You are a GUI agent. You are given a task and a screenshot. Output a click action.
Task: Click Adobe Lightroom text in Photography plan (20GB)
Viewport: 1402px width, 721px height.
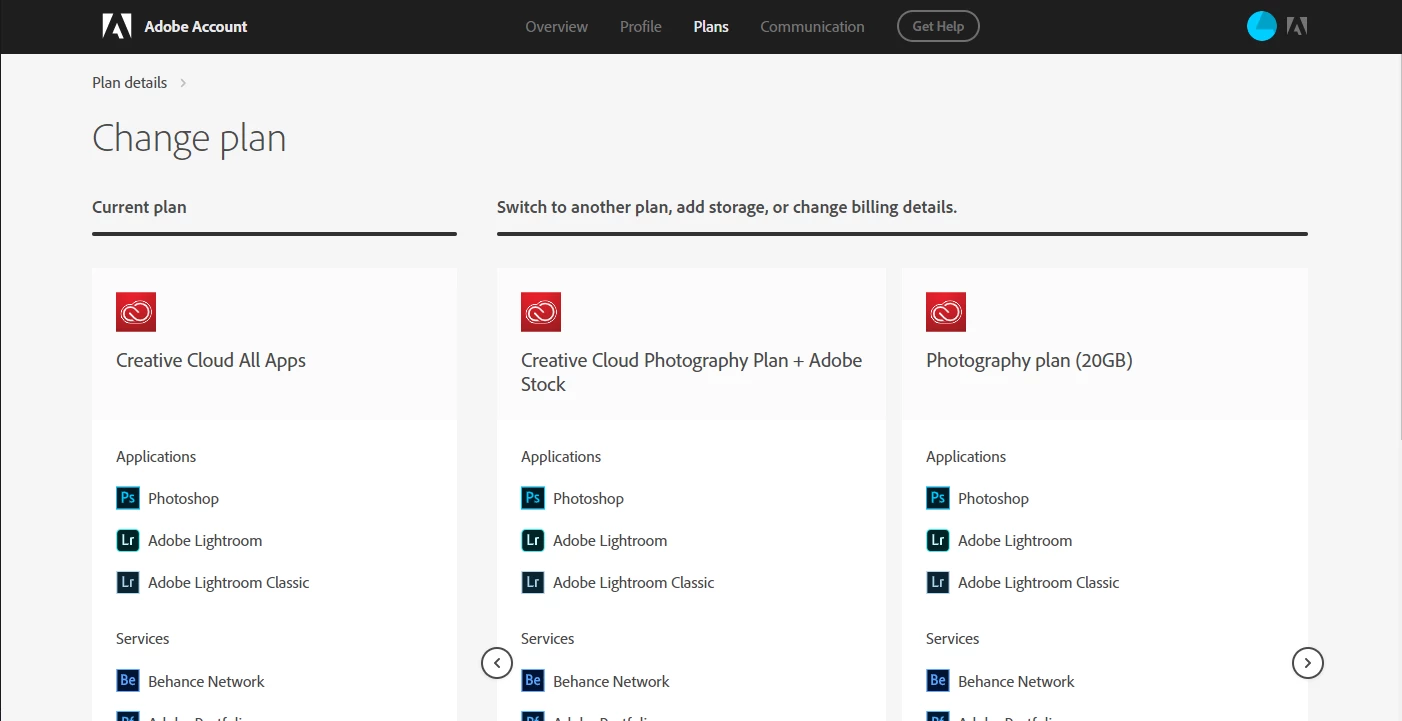[1015, 540]
